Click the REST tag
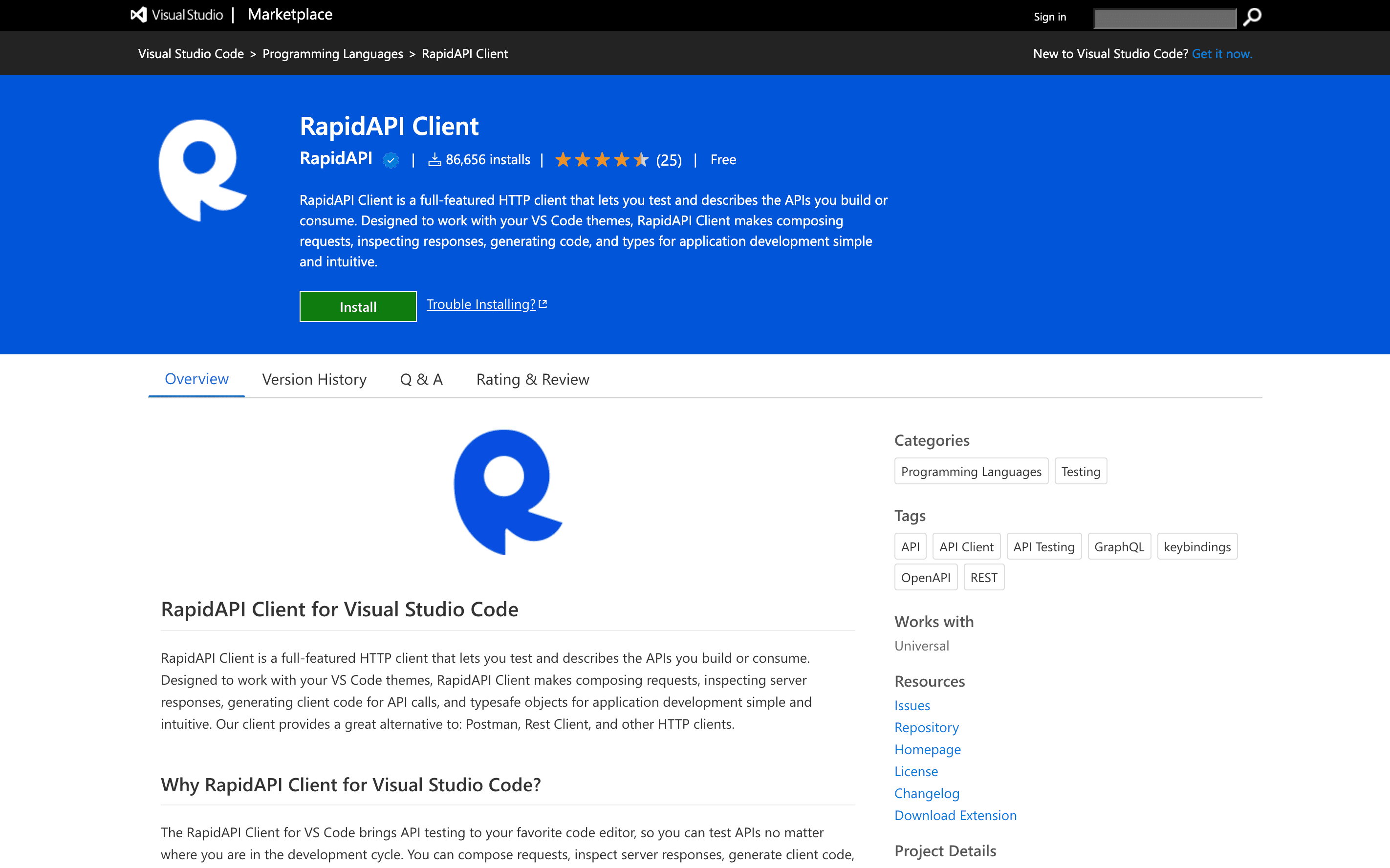Image resolution: width=1390 pixels, height=868 pixels. tap(984, 578)
